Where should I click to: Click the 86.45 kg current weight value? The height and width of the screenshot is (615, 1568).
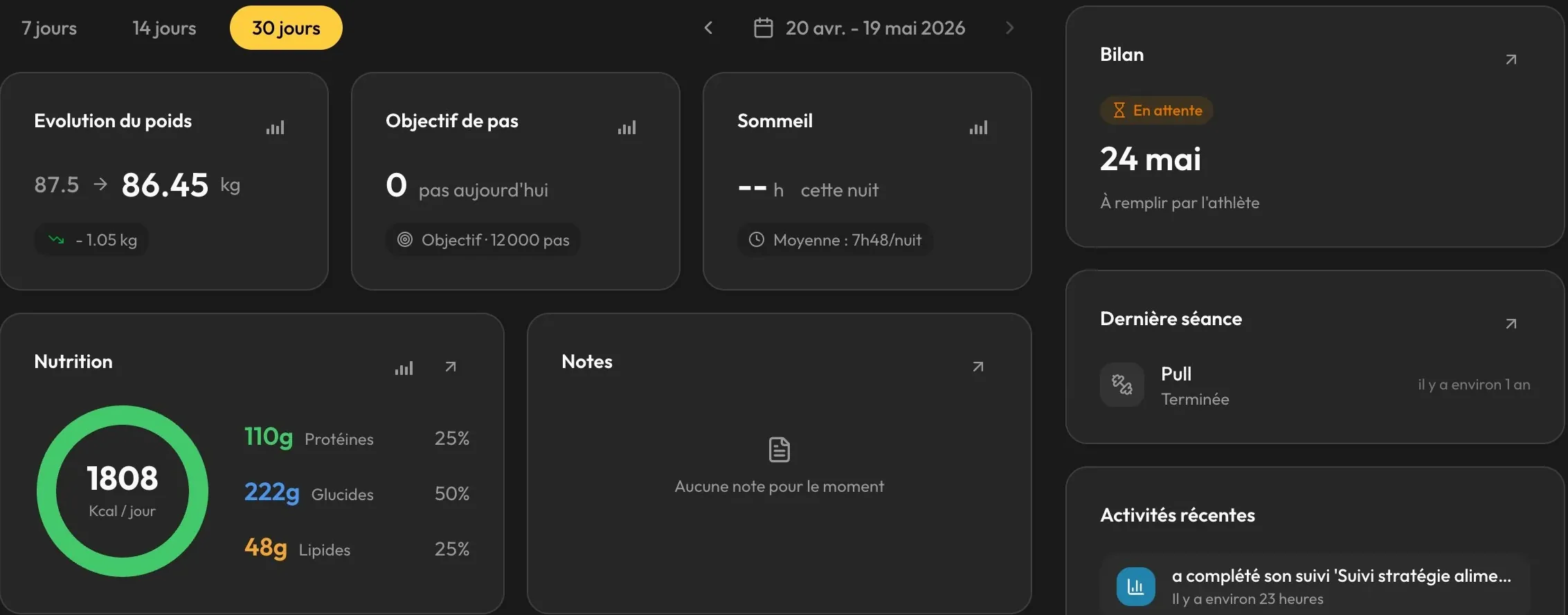coord(165,185)
